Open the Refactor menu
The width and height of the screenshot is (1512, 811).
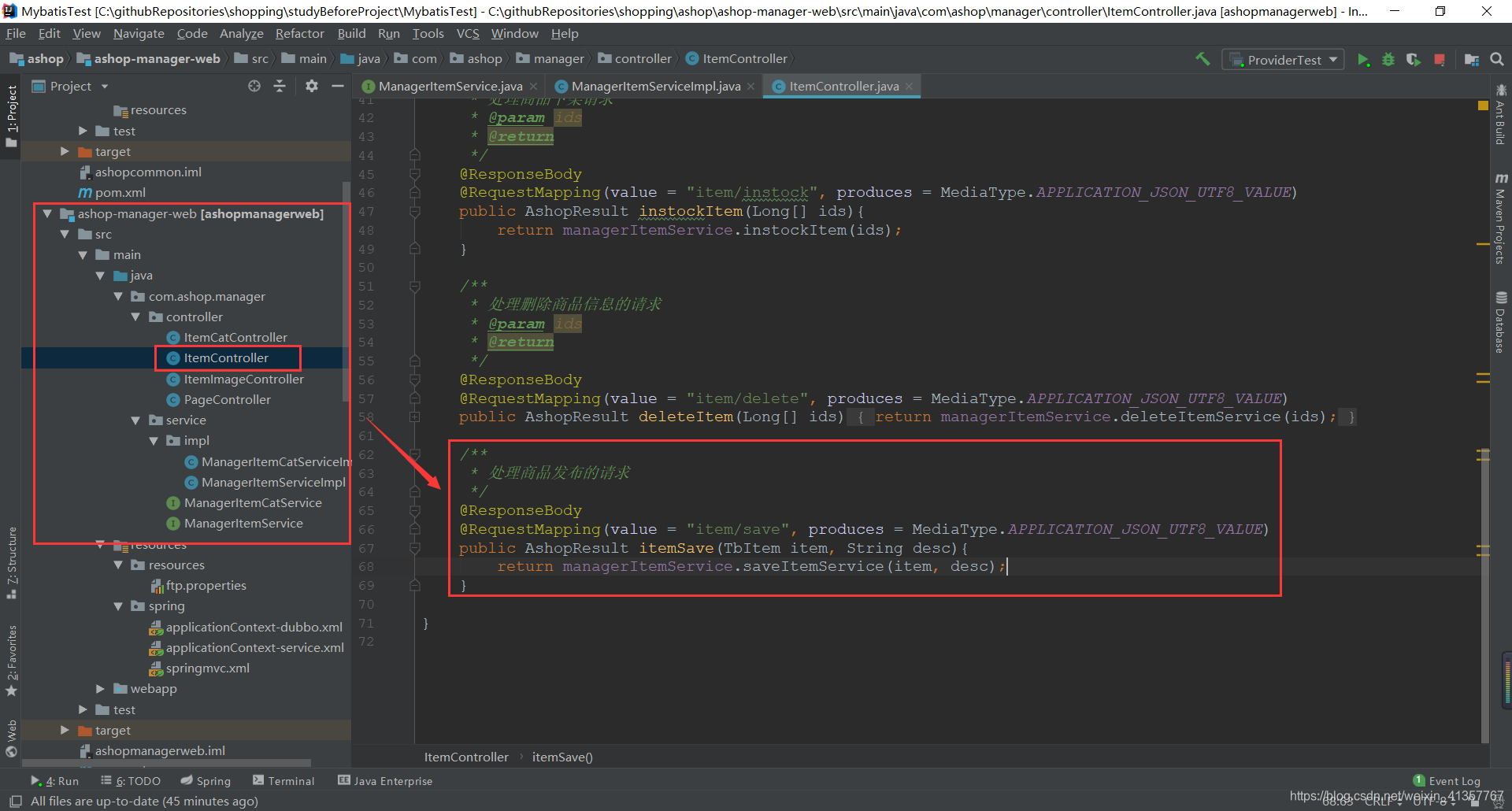point(299,34)
